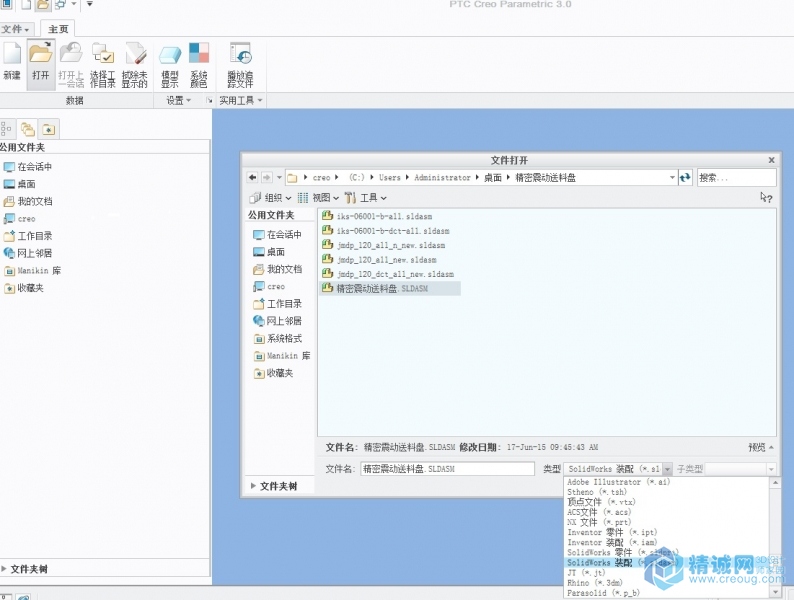
Task: Select creo computer in dialog sidebar
Action: pos(269,287)
